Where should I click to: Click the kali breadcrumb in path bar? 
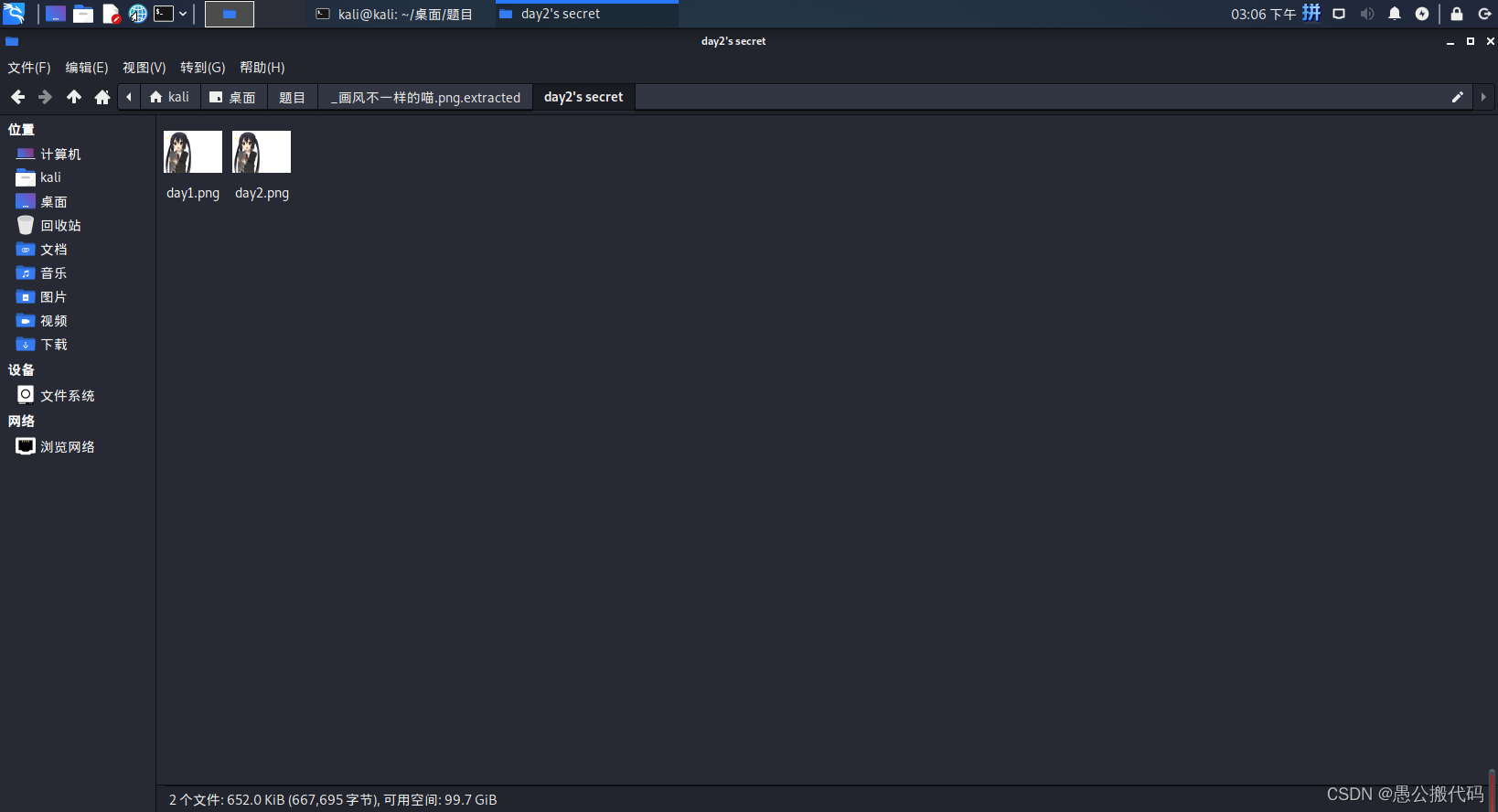point(170,97)
